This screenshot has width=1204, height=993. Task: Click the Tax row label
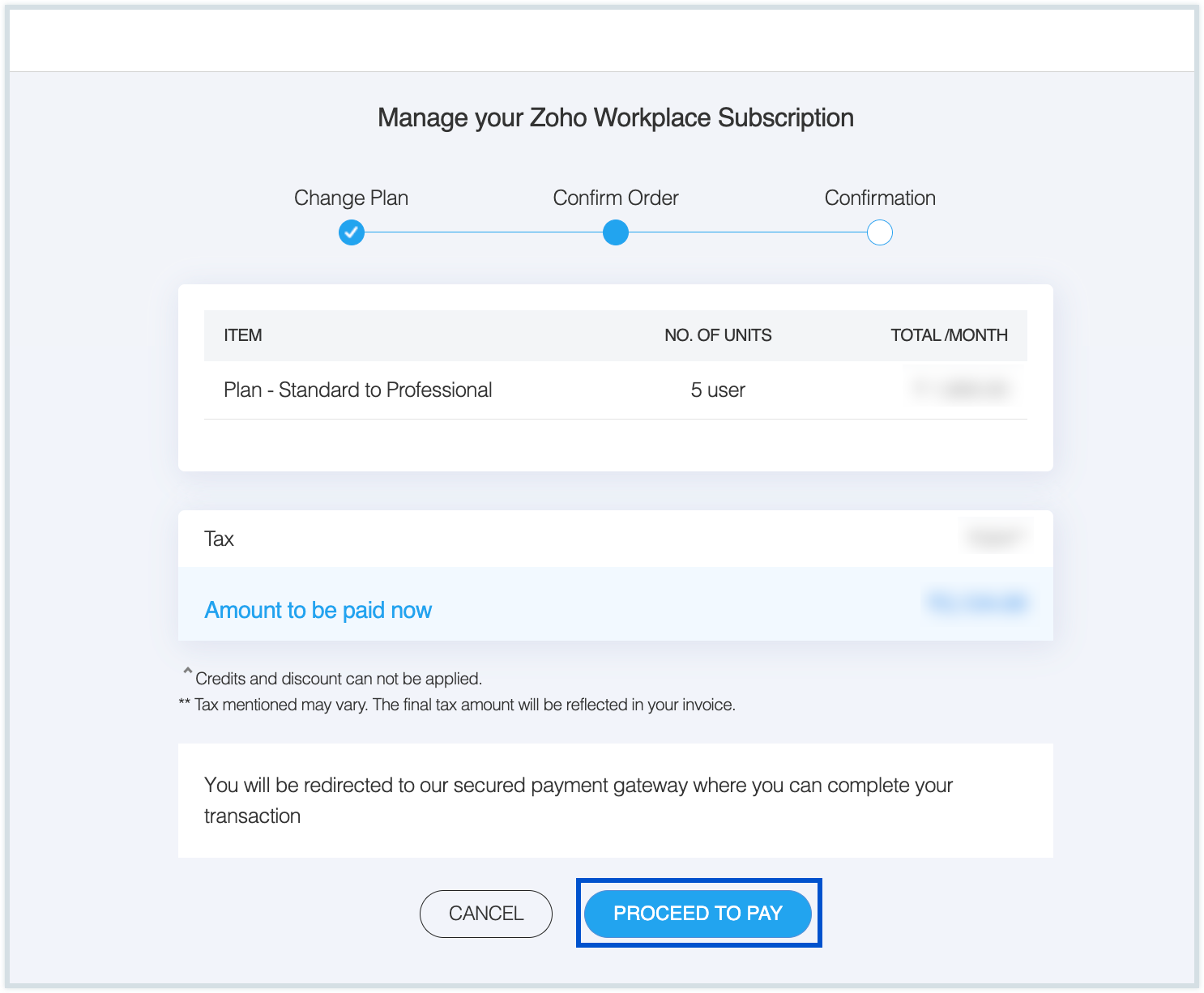(219, 539)
